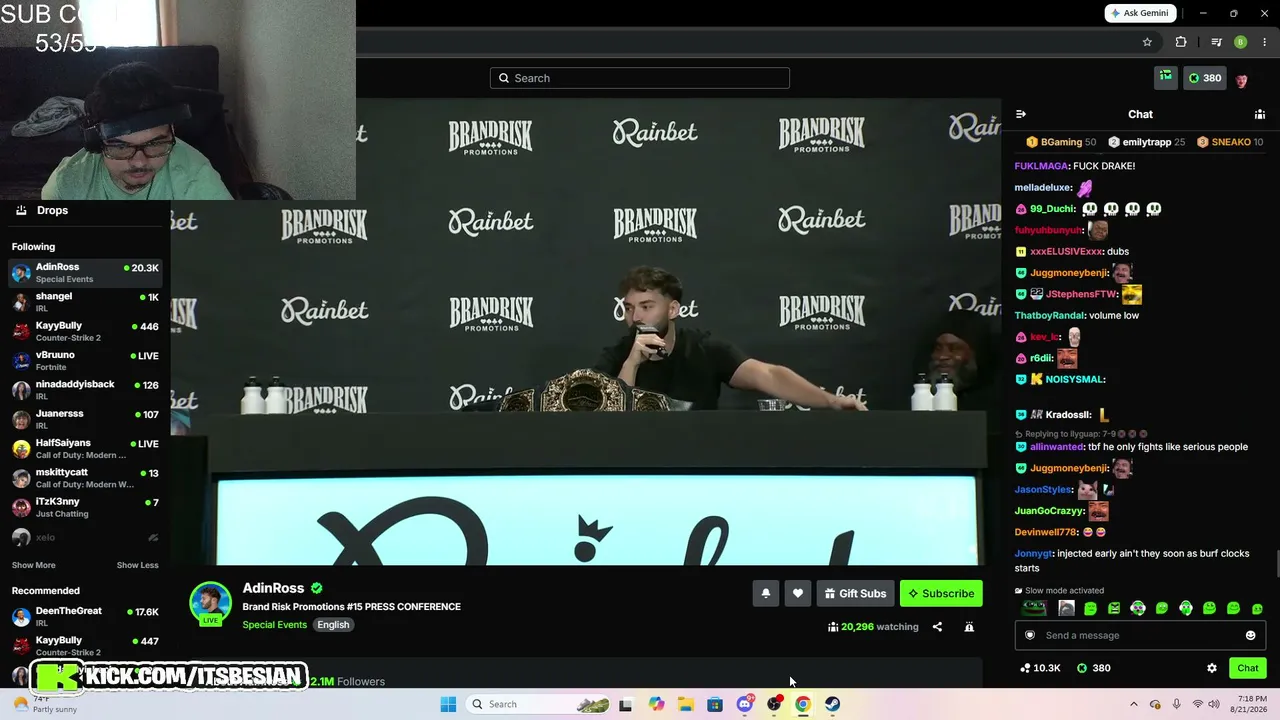Open the 380 Kicks balance in the header
This screenshot has width=1280, height=720.
(1204, 78)
